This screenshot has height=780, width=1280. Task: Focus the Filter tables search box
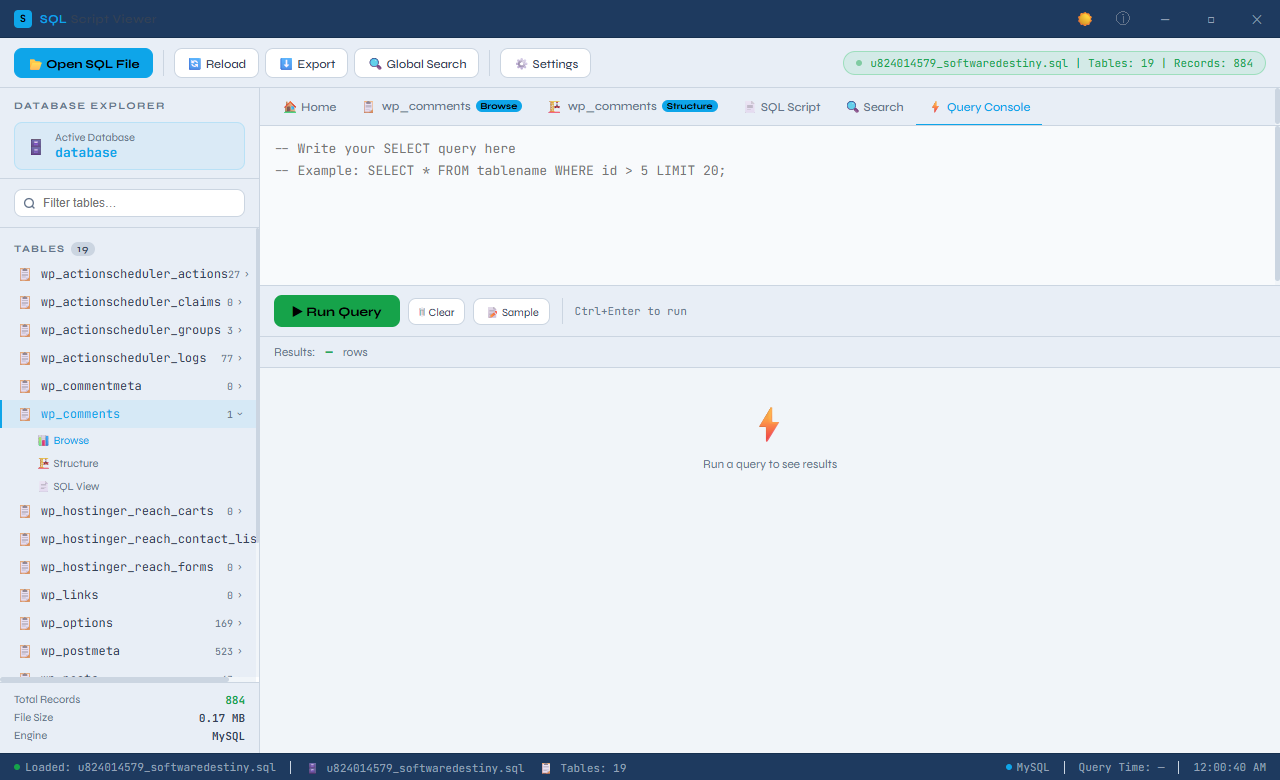[129, 203]
